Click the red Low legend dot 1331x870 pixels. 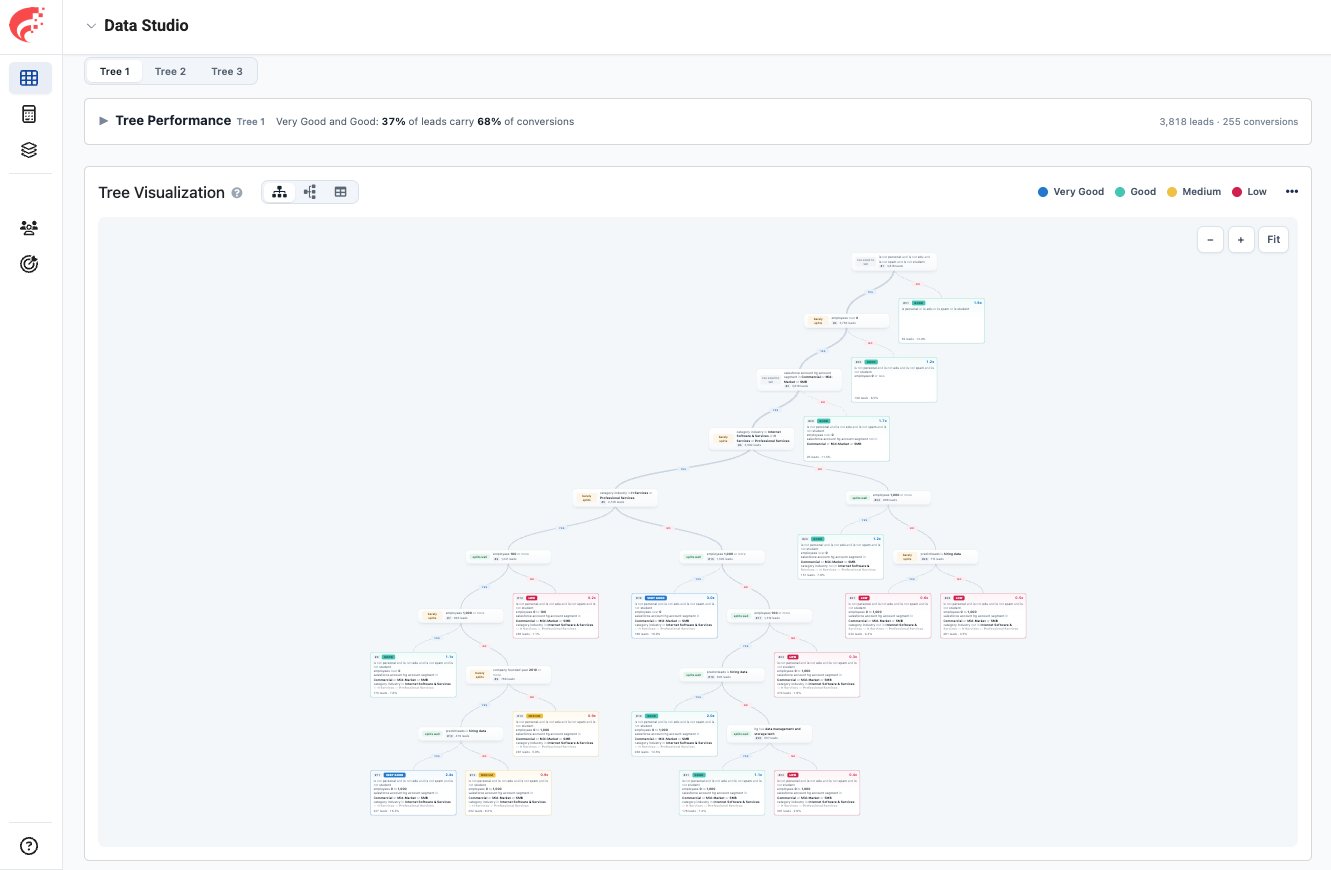(x=1237, y=192)
